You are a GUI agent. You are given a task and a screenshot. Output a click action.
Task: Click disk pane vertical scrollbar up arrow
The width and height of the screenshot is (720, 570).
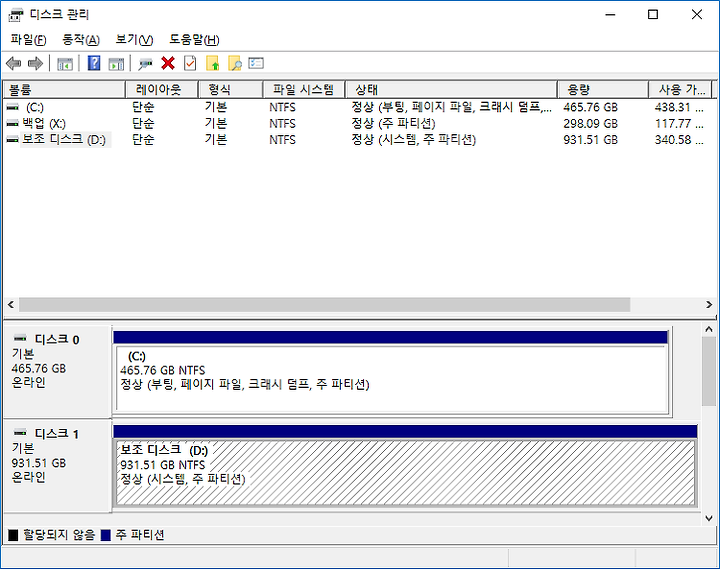pyautogui.click(x=709, y=329)
